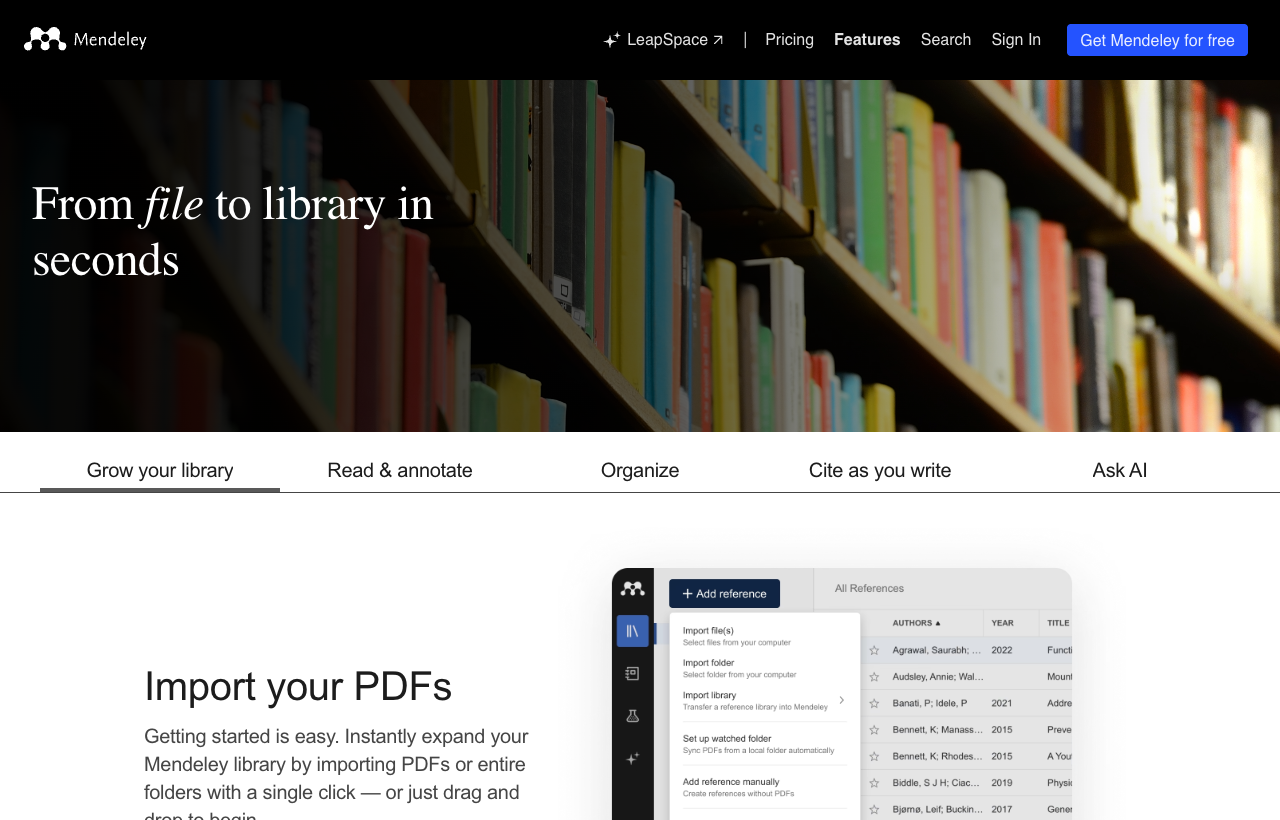
Task: Open Search in the top navigation
Action: click(946, 39)
